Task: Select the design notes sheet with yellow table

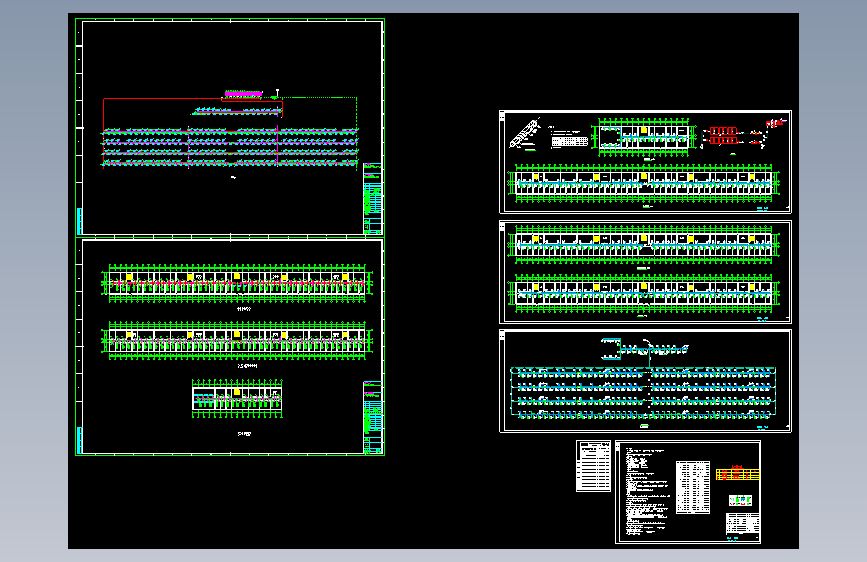Action: tap(688, 492)
